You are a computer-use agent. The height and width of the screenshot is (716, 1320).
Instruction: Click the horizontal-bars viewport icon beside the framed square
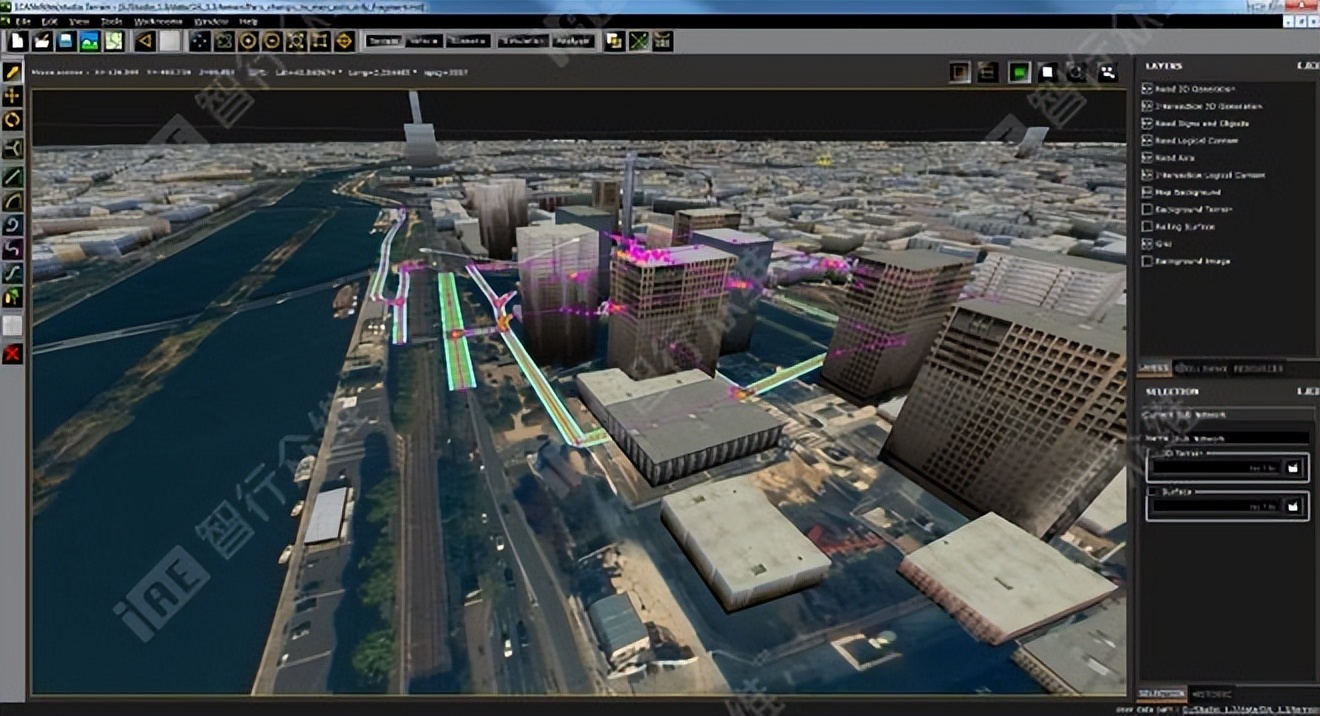[988, 72]
